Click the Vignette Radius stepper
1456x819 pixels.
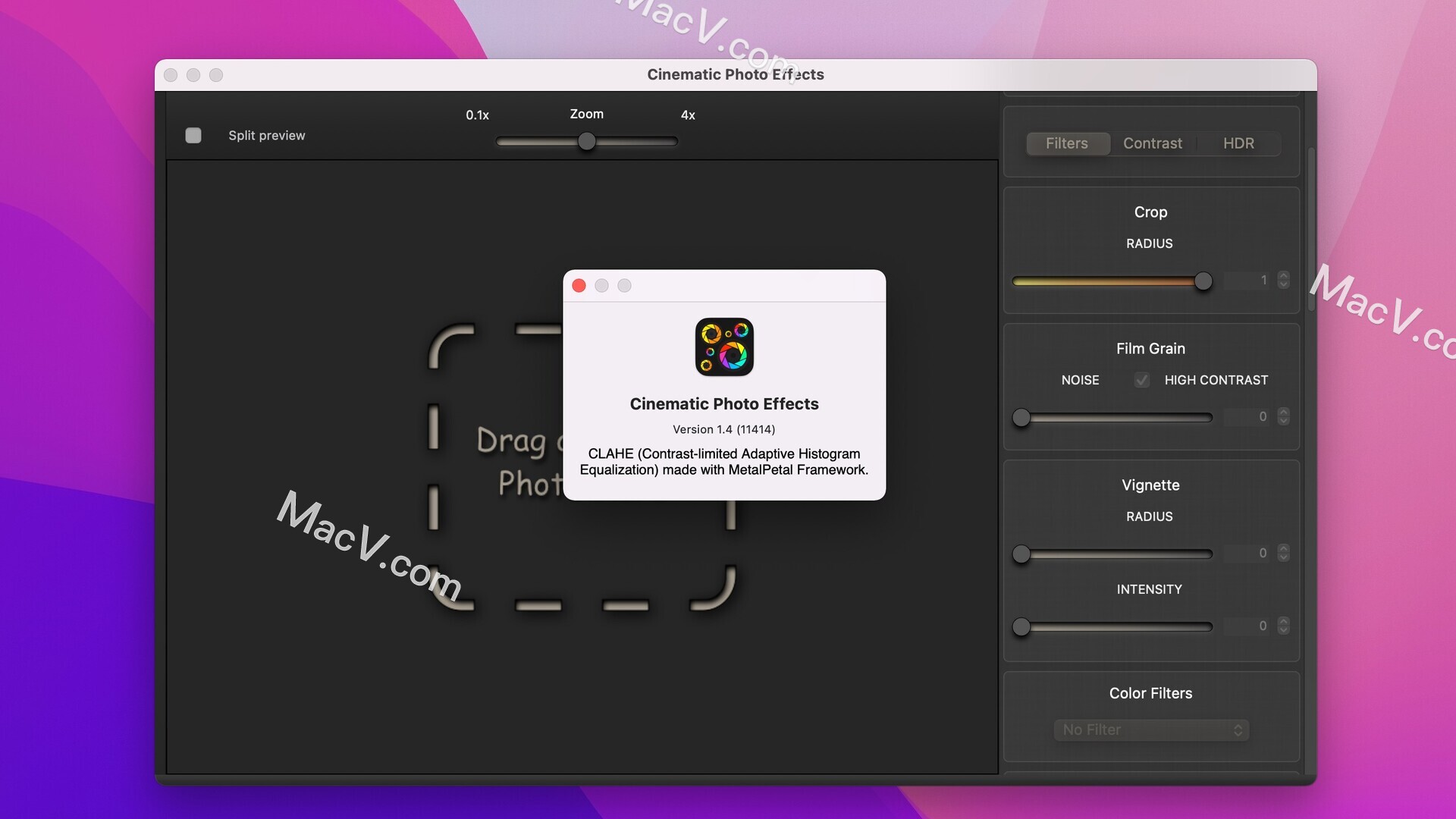click(x=1283, y=553)
